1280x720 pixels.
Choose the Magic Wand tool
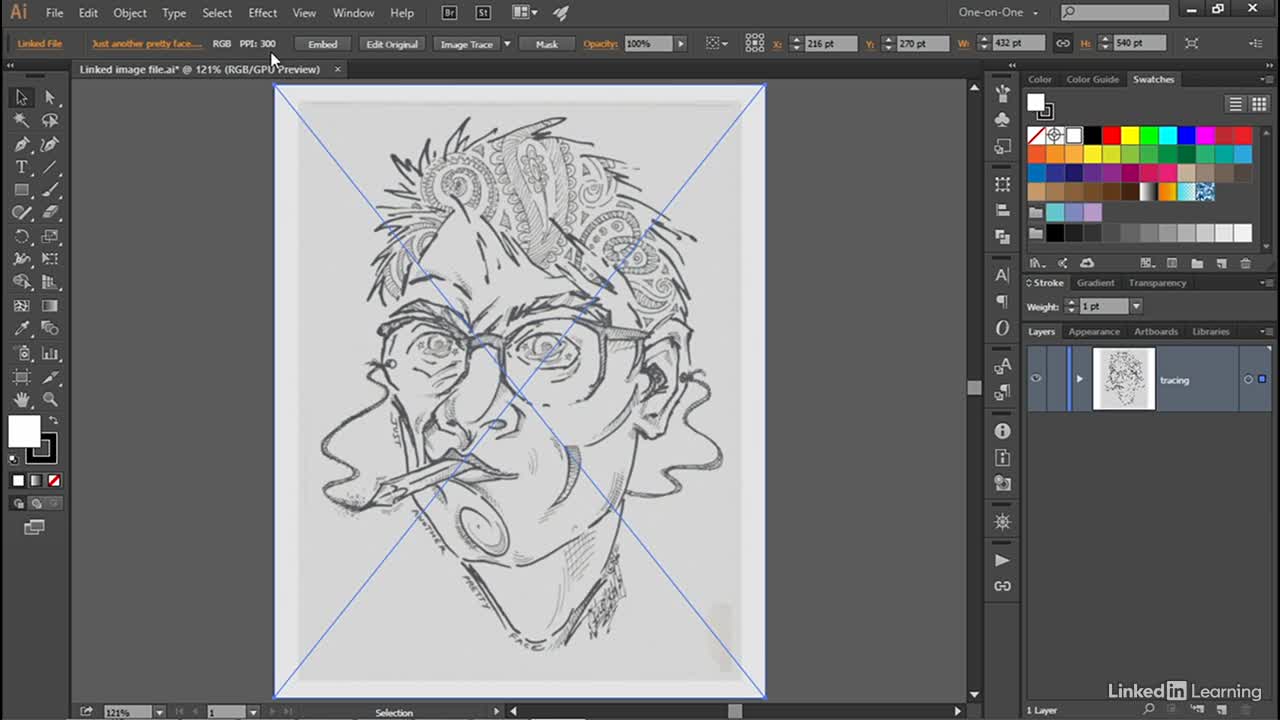(x=21, y=120)
